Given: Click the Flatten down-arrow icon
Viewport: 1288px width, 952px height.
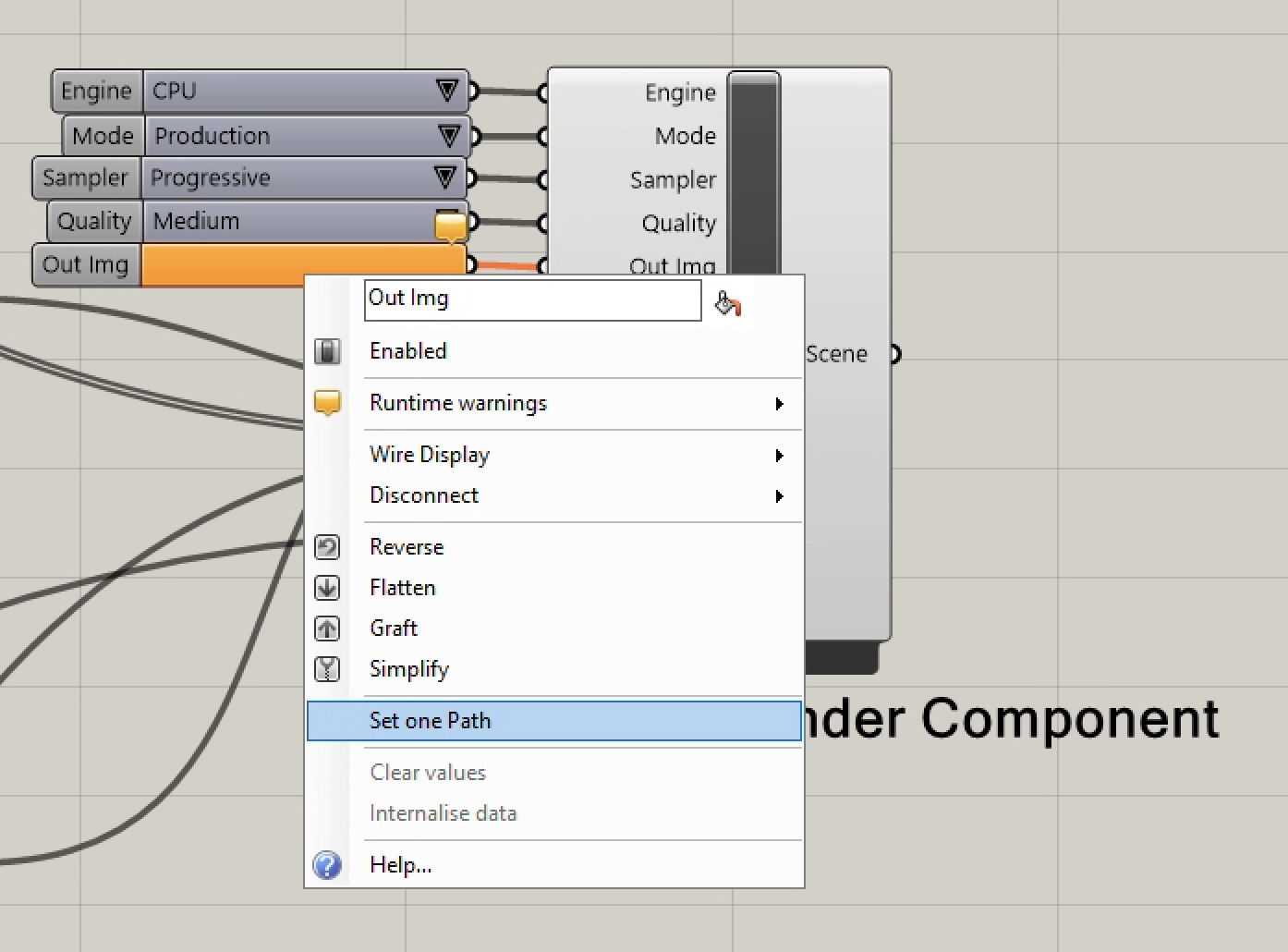Looking at the screenshot, I should click(x=327, y=588).
